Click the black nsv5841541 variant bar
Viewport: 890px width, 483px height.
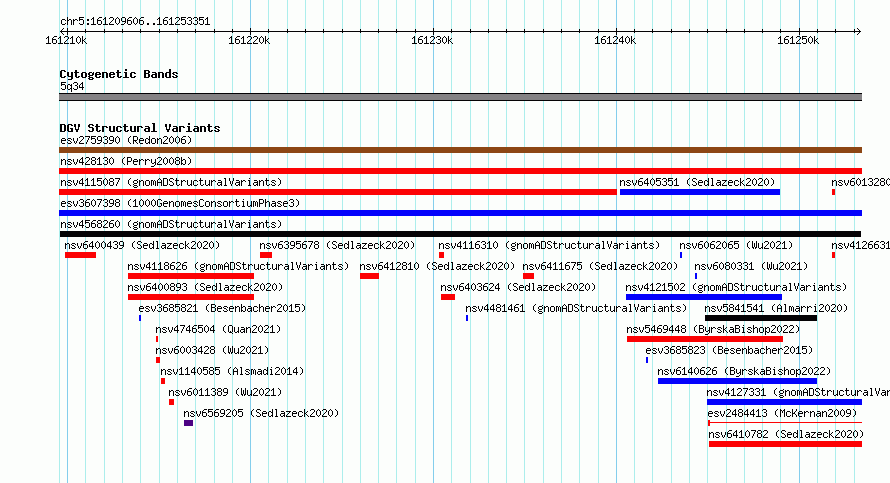tap(761, 318)
